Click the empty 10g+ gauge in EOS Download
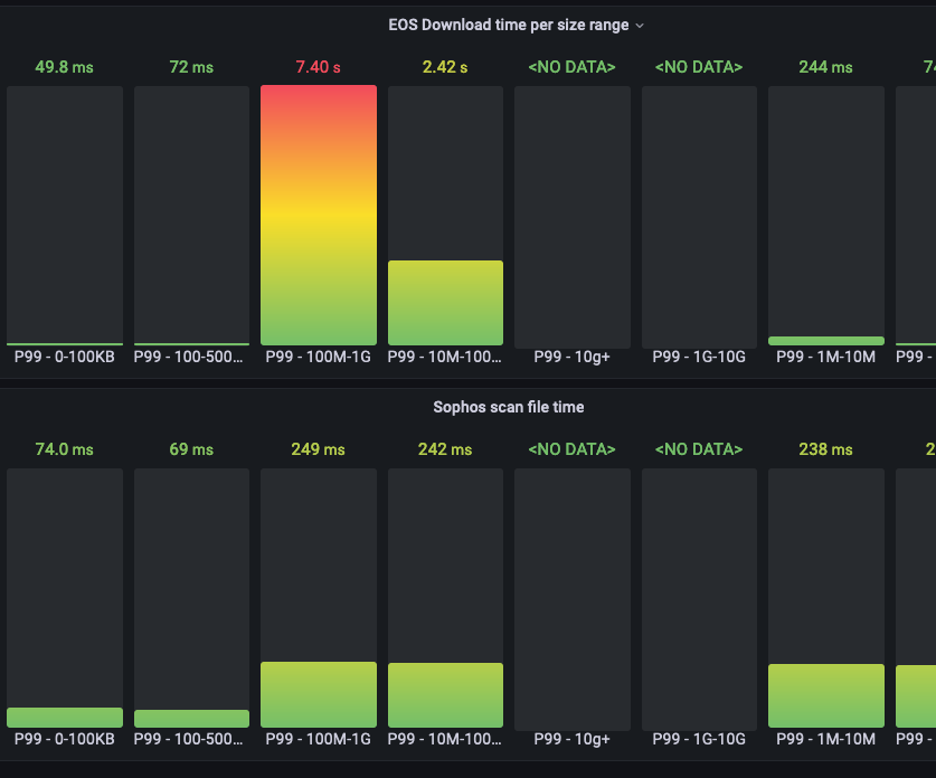The height and width of the screenshot is (778, 936). (x=572, y=215)
